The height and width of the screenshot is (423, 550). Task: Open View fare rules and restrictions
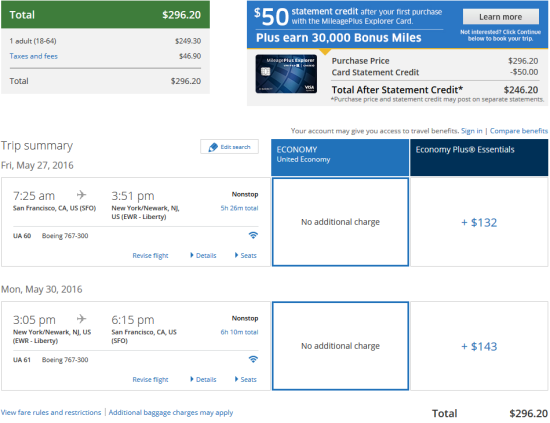pos(51,412)
